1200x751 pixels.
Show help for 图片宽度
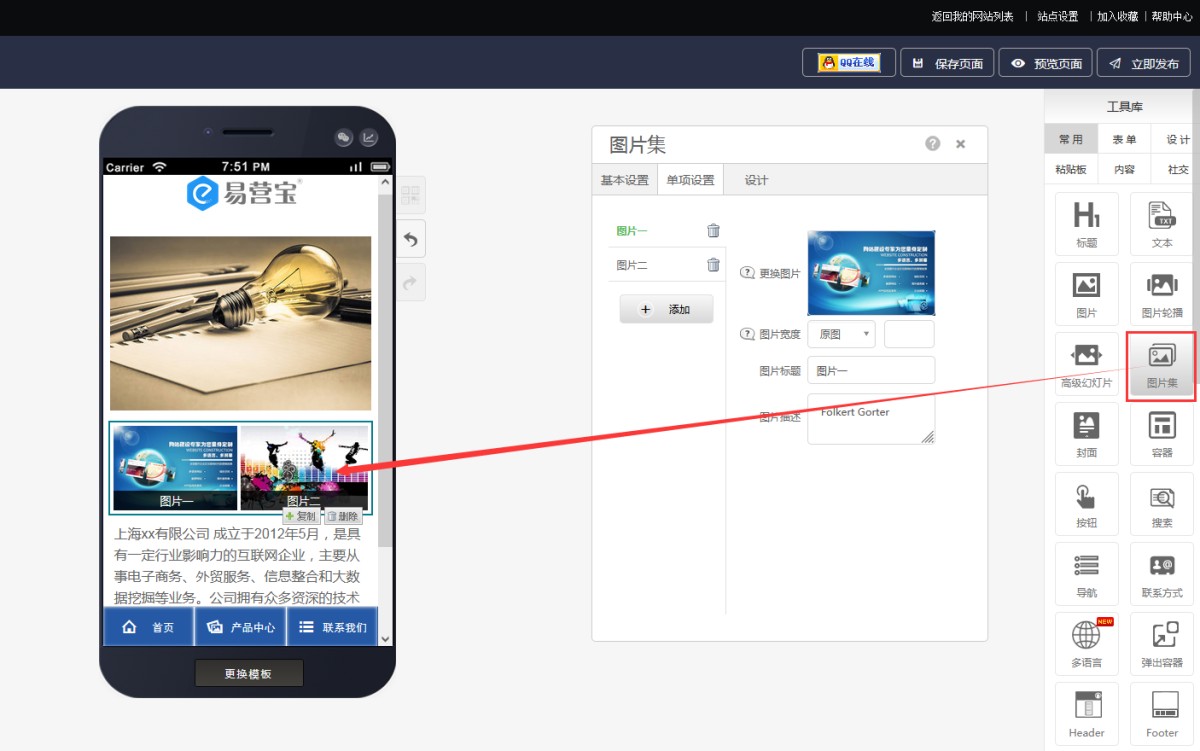(x=747, y=334)
